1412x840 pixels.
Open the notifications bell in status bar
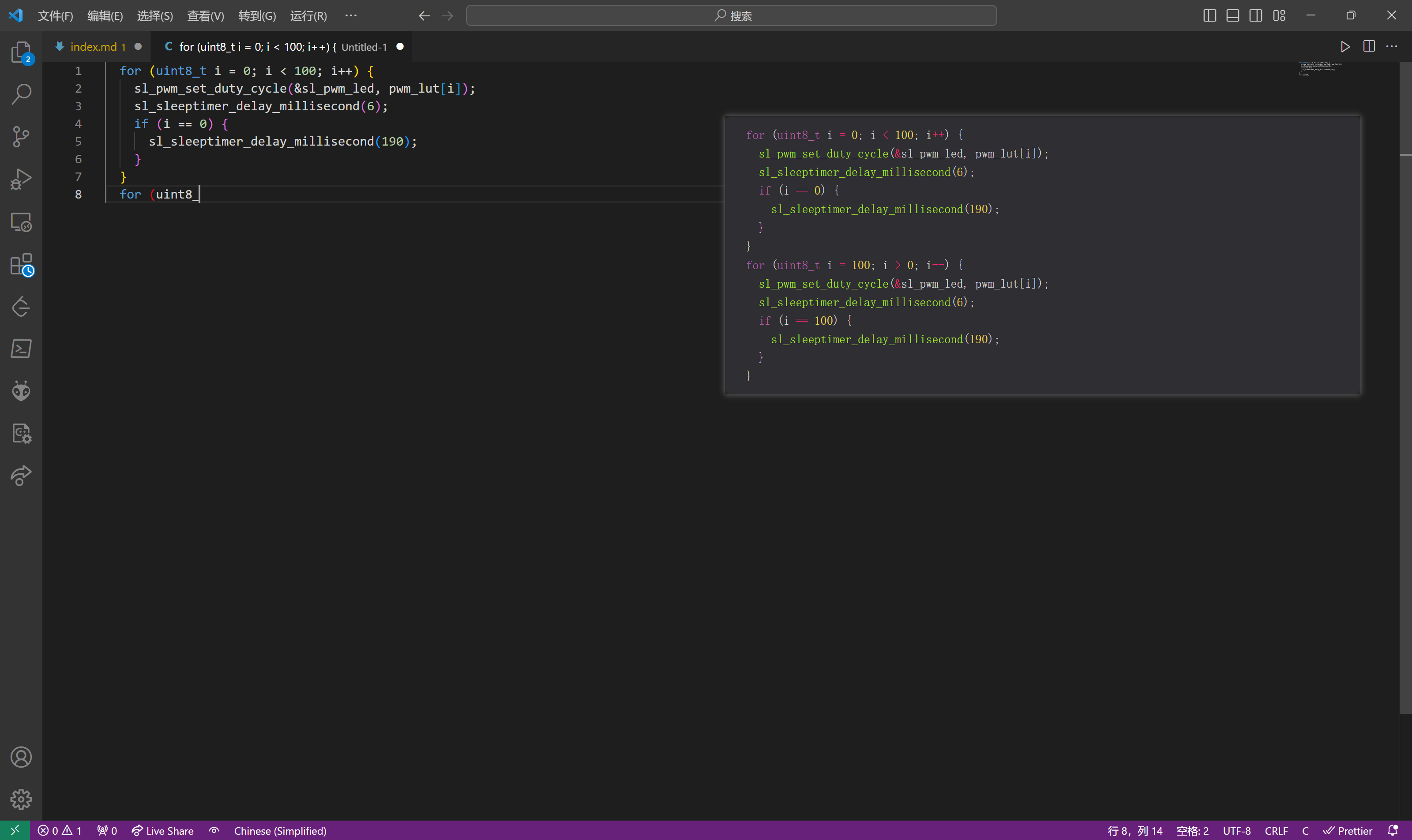[x=1393, y=830]
